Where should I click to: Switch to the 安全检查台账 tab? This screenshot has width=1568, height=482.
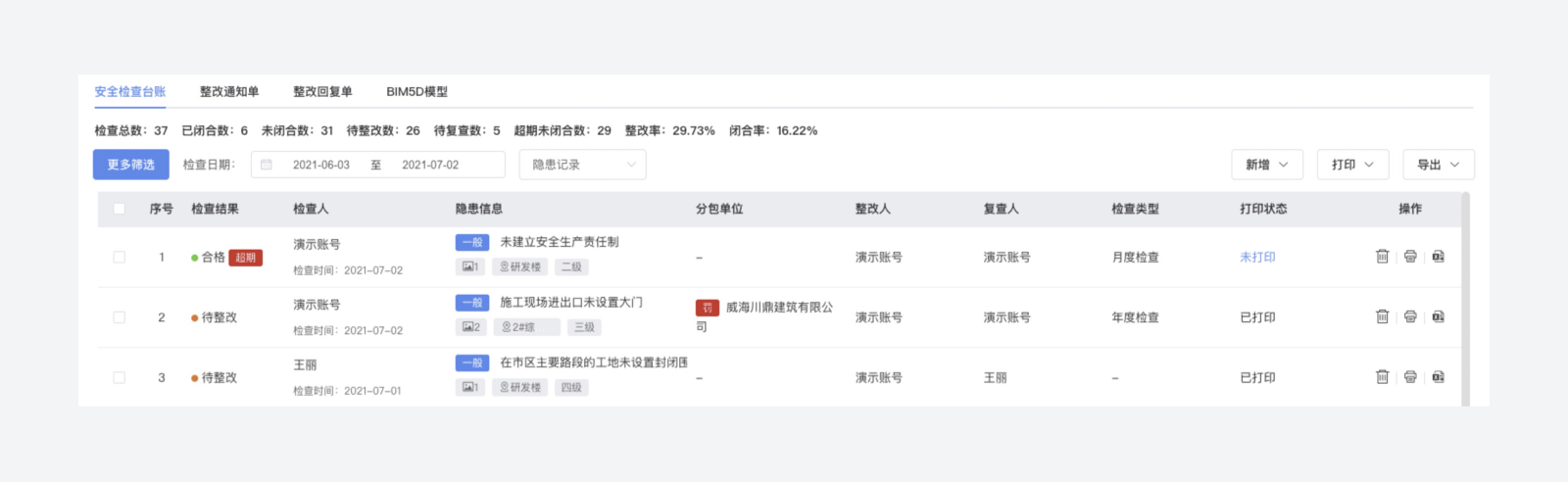[x=130, y=91]
